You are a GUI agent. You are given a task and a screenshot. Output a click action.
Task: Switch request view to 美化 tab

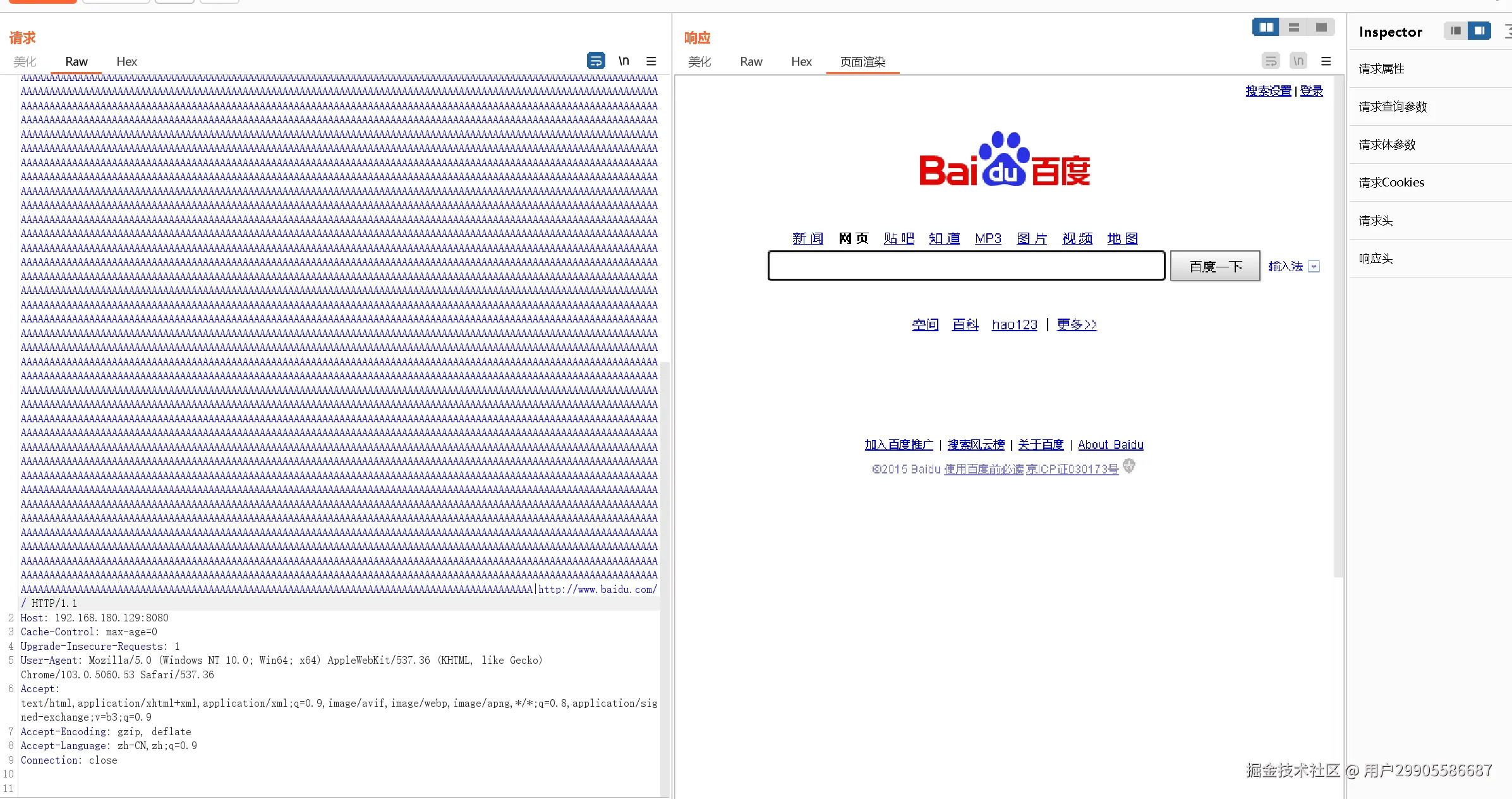pyautogui.click(x=25, y=61)
